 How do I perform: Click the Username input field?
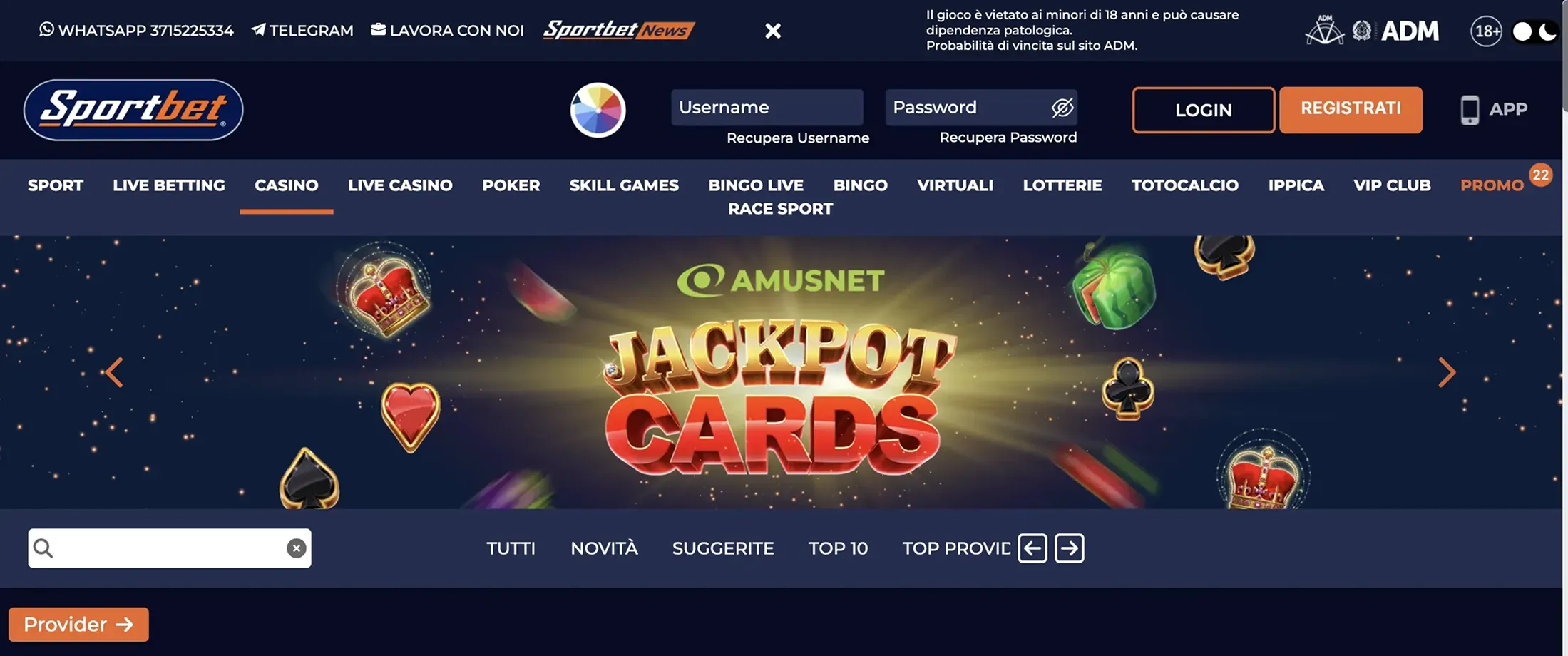tap(767, 108)
